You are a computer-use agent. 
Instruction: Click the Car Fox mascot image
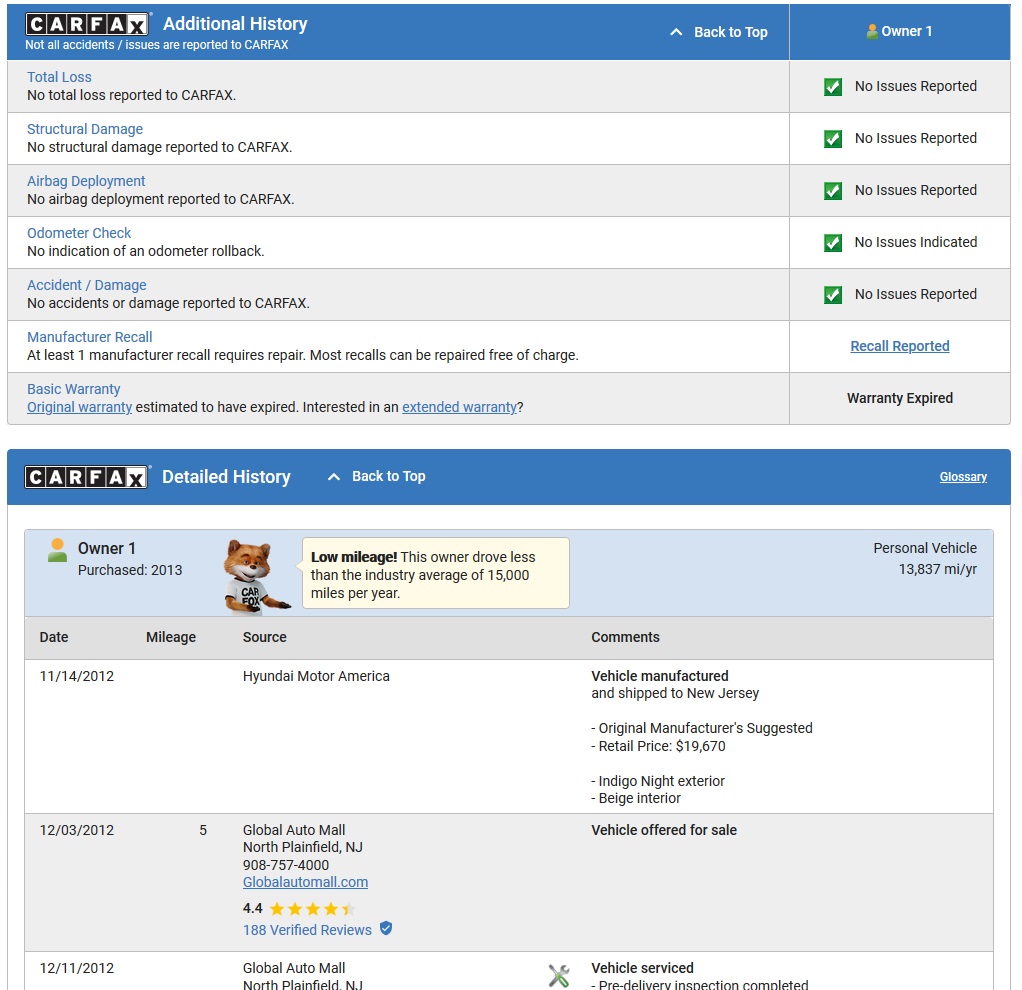(254, 577)
